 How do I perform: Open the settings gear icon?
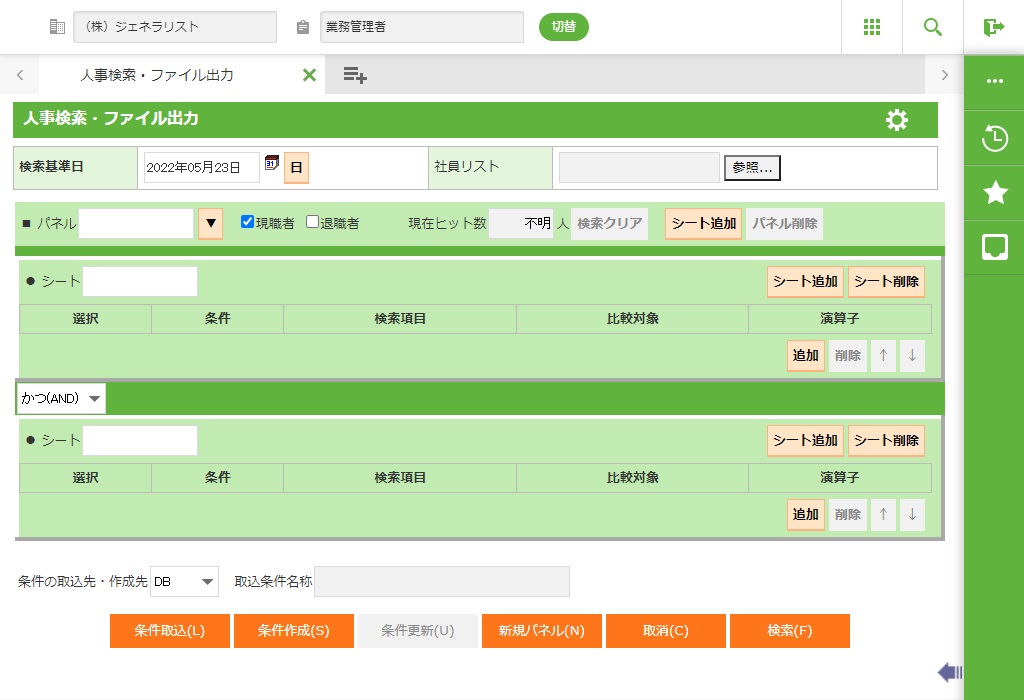[x=897, y=120]
